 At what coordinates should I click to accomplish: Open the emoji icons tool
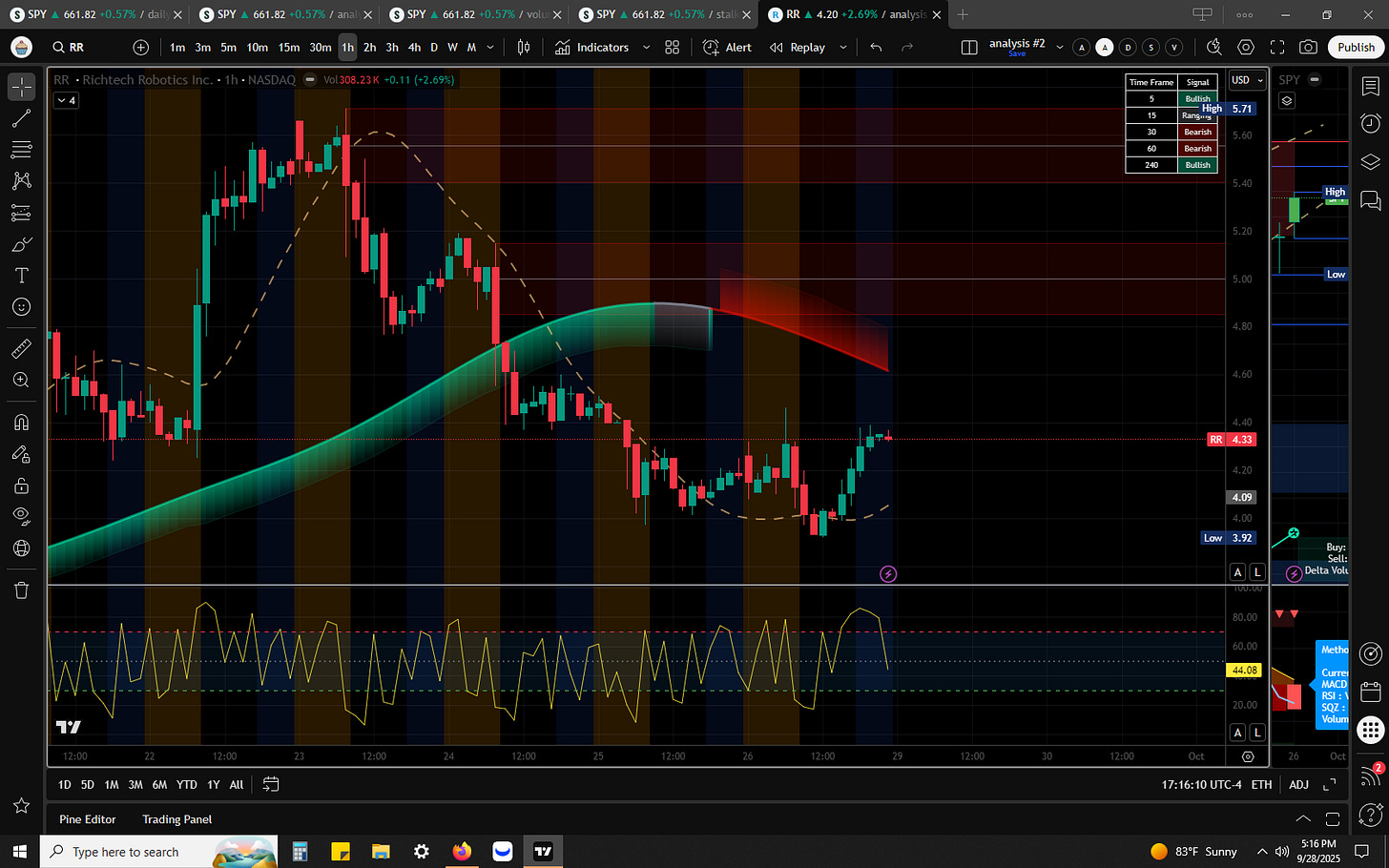tap(21, 307)
